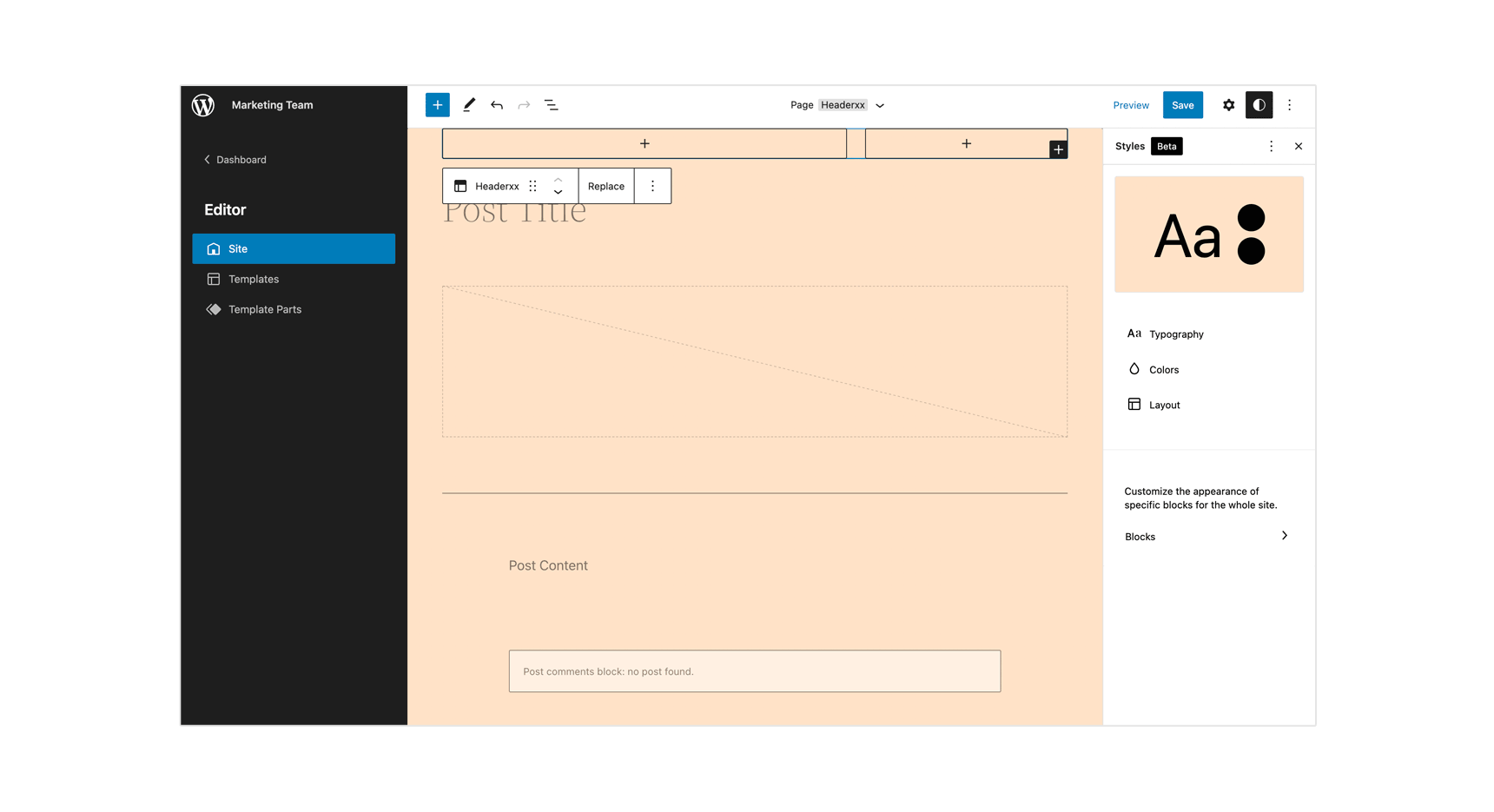Screen dimensions: 1494x812
Task: Click the Typography Aa icon
Action: click(x=1134, y=333)
